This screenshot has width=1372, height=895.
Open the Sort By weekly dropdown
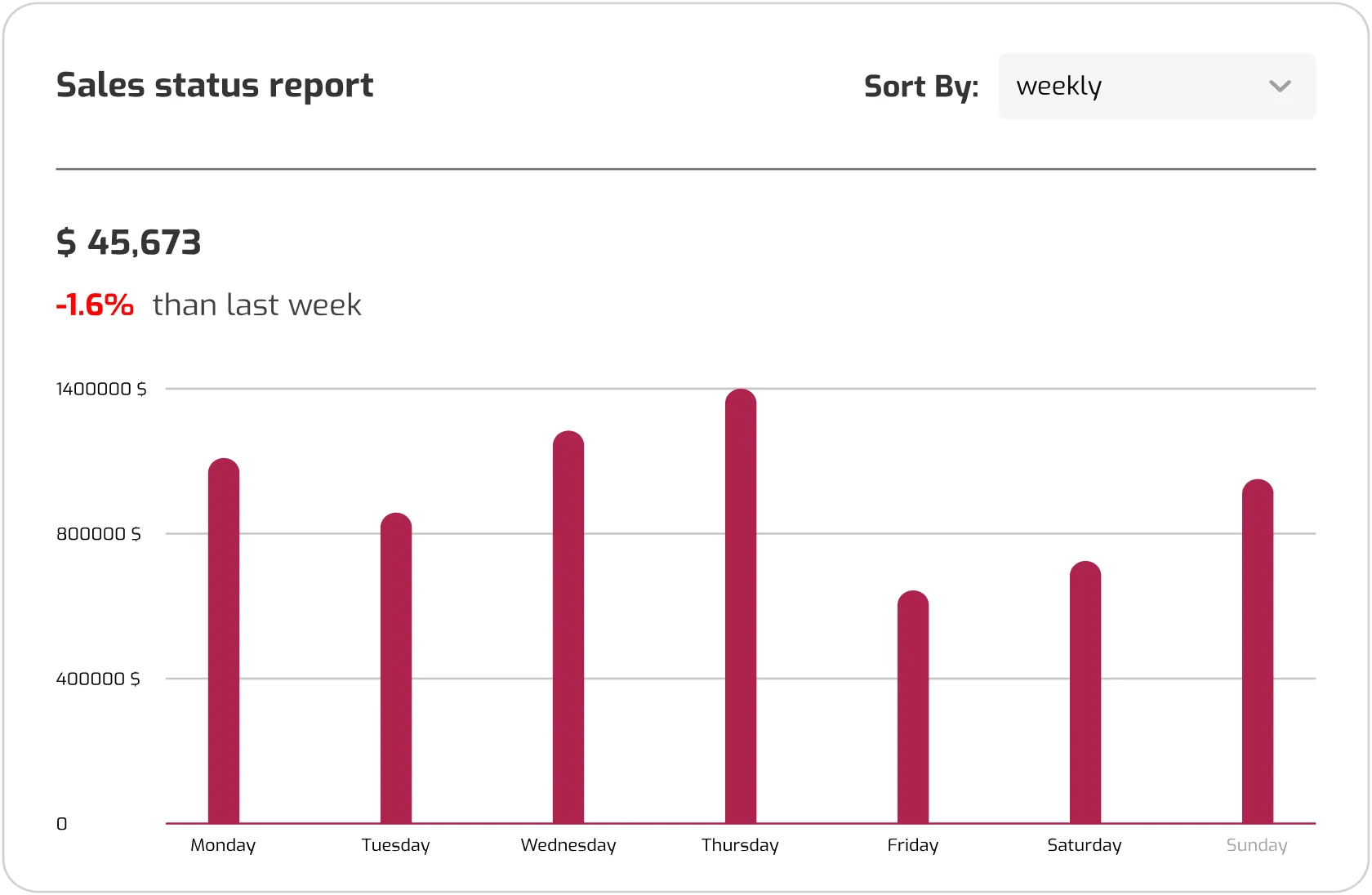pos(1156,87)
